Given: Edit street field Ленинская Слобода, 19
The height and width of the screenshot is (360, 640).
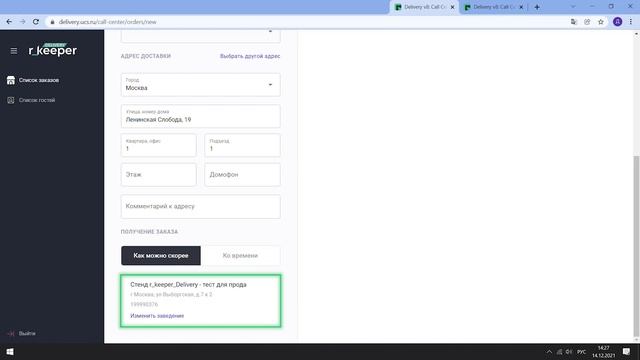Looking at the screenshot, I should click(200, 116).
